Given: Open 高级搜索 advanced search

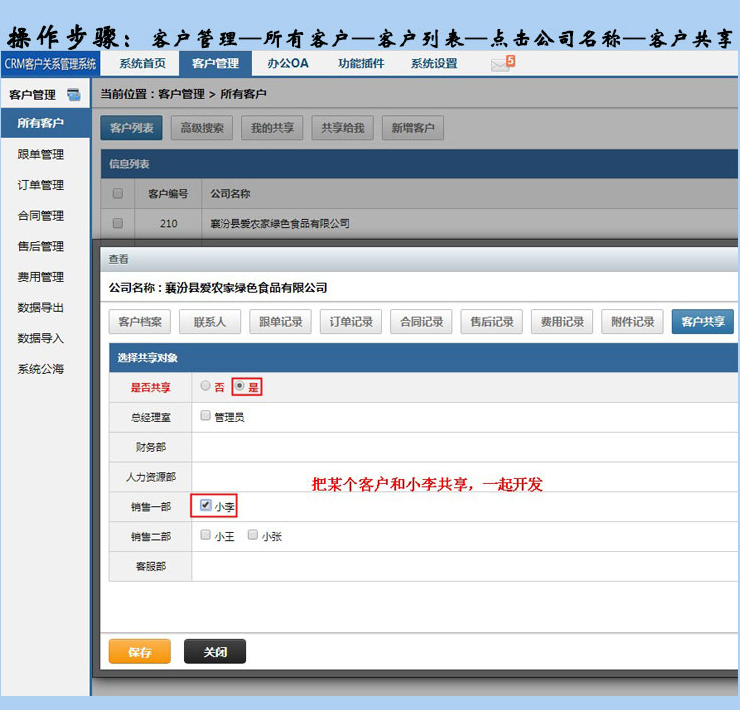Looking at the screenshot, I should [202, 128].
